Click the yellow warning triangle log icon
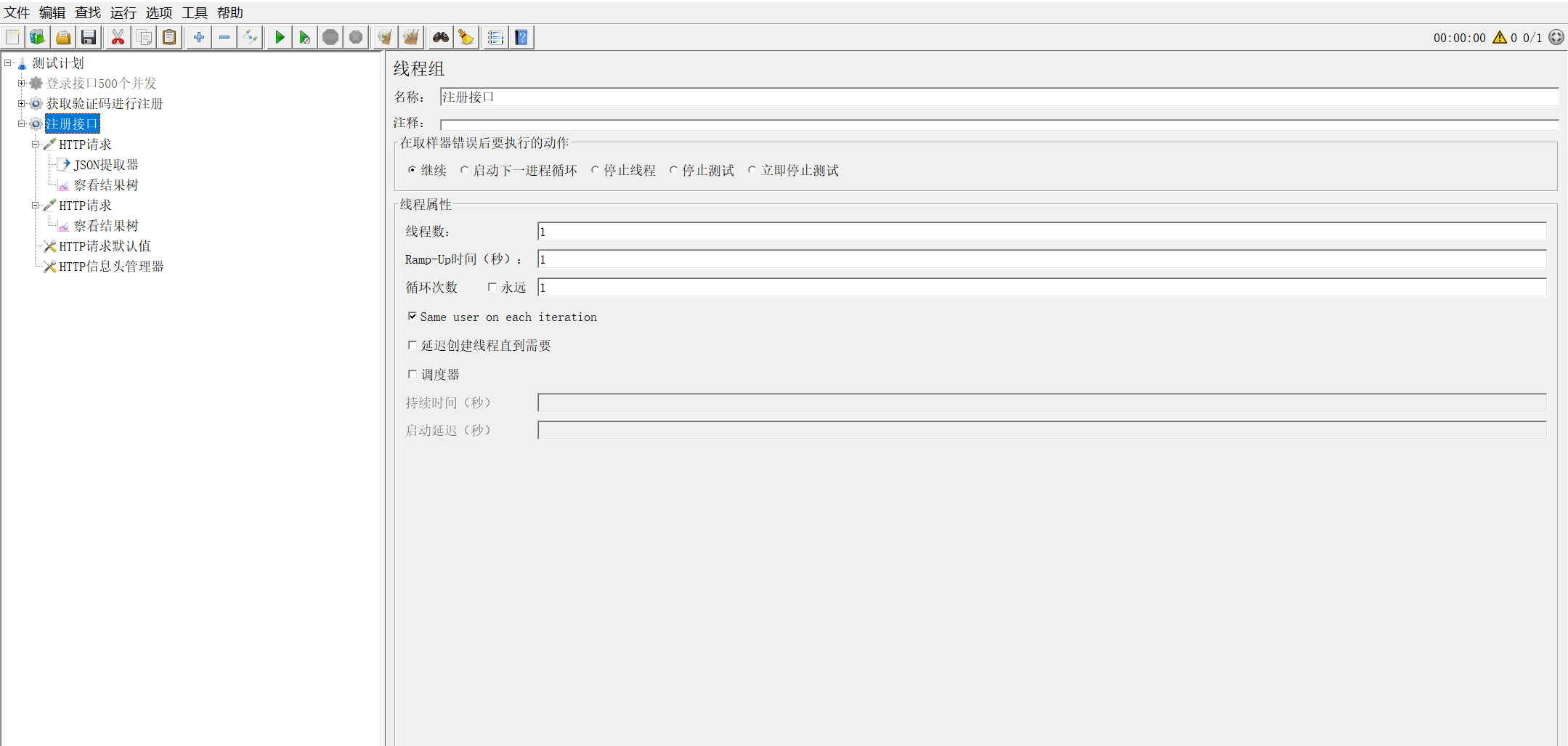 click(1499, 37)
